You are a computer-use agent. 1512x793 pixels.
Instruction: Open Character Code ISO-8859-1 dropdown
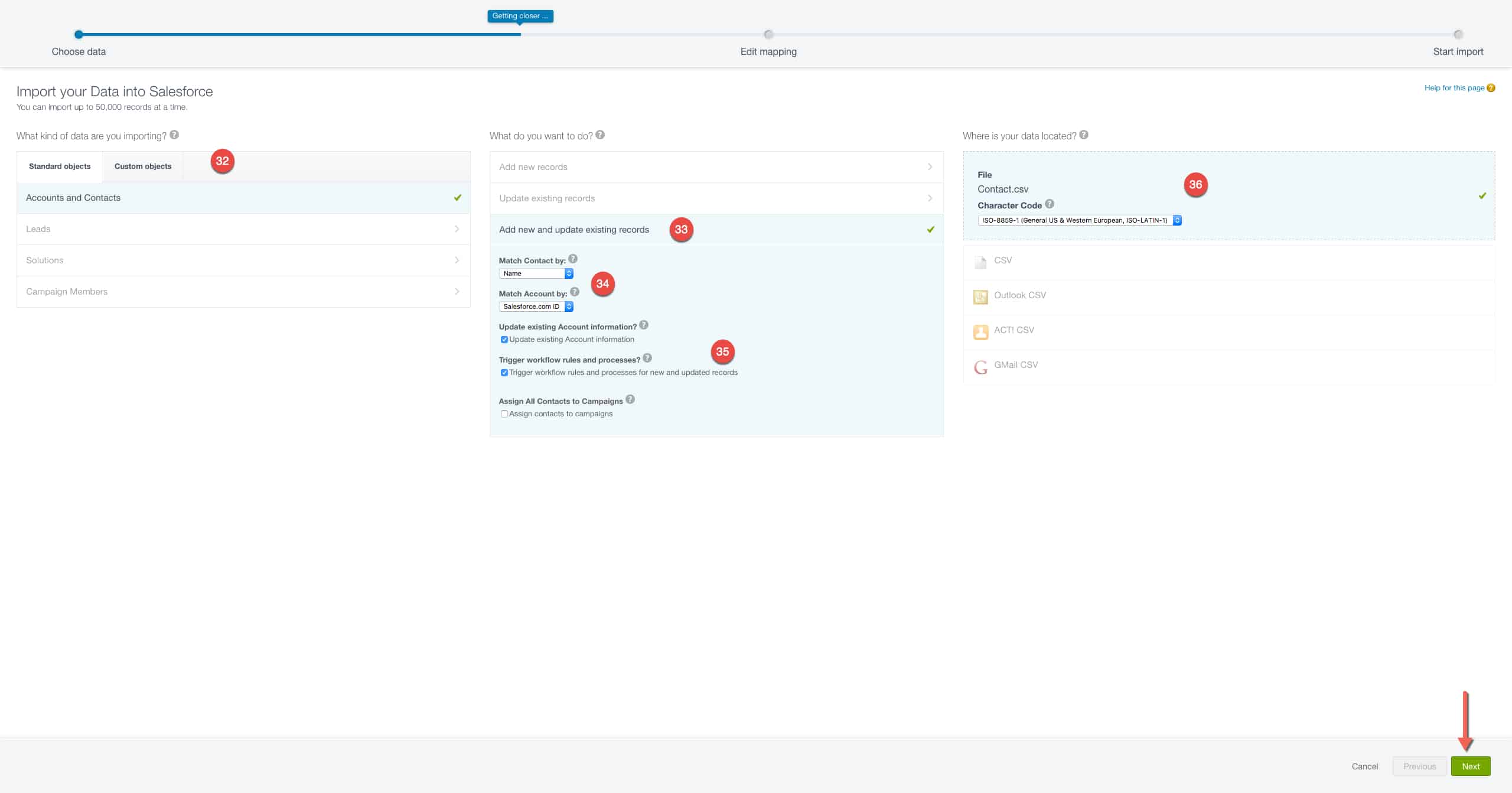(1079, 220)
